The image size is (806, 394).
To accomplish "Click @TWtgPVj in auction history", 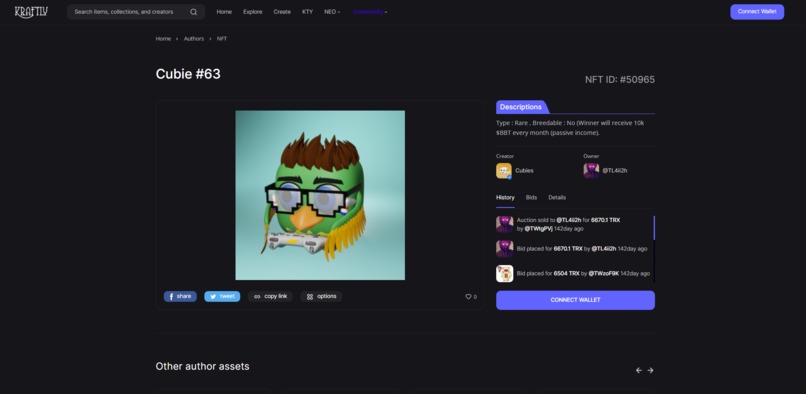I will 538,229.
